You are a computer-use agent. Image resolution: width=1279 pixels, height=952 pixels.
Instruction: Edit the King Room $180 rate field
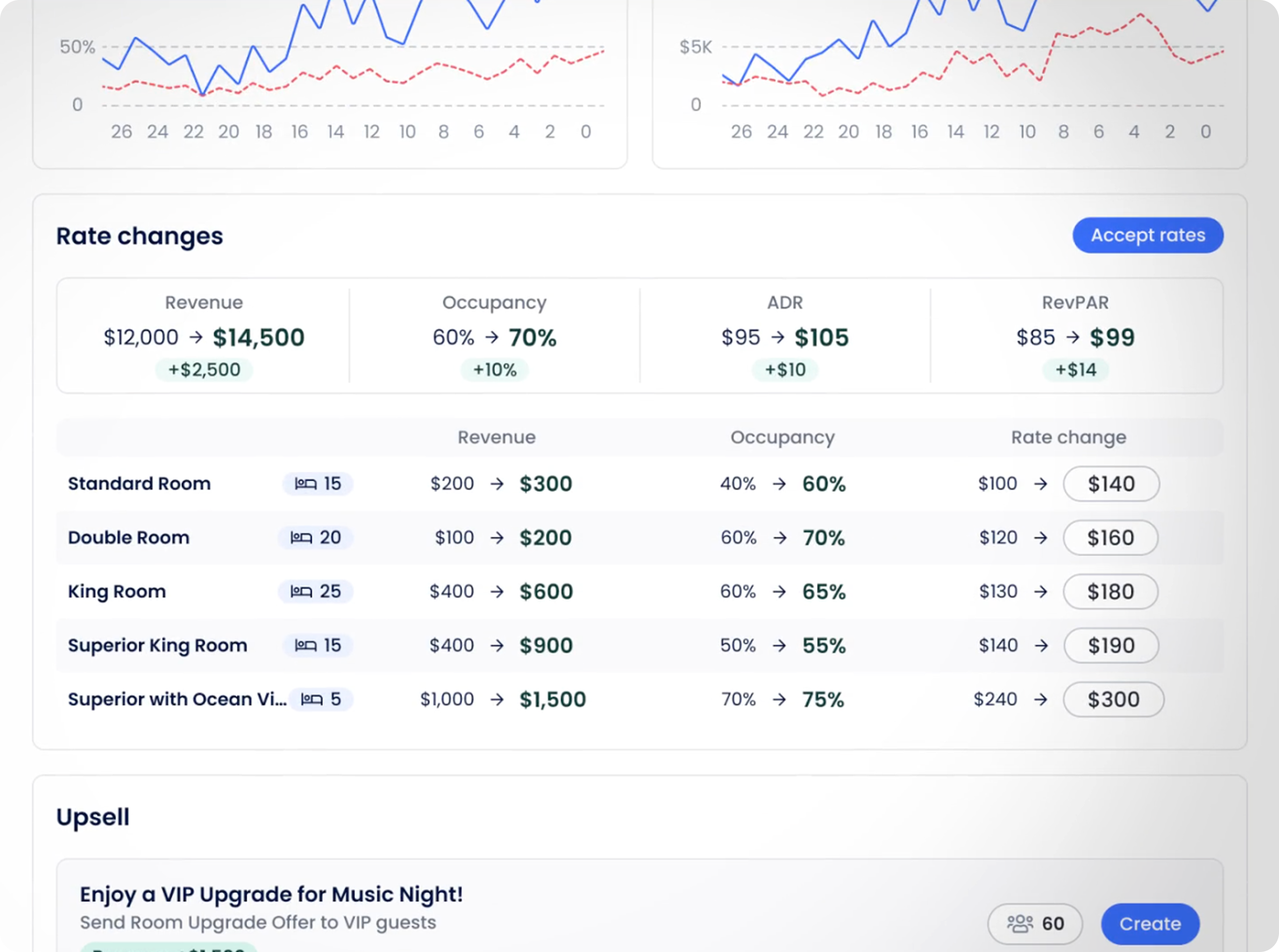coord(1110,592)
